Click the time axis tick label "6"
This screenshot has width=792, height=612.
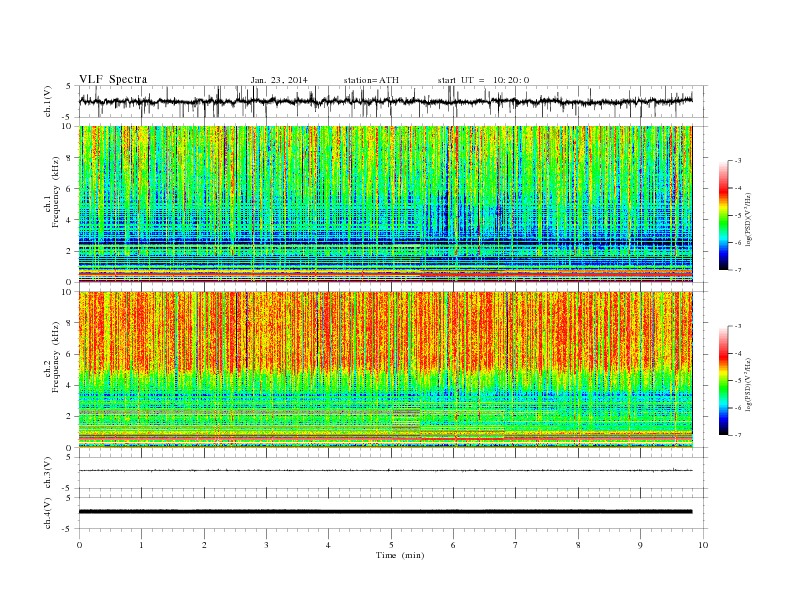click(x=453, y=545)
